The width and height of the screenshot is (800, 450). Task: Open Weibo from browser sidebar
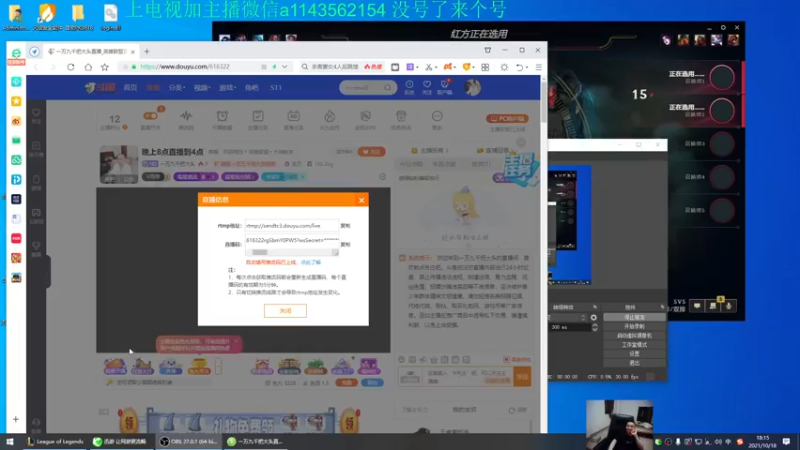(16, 121)
